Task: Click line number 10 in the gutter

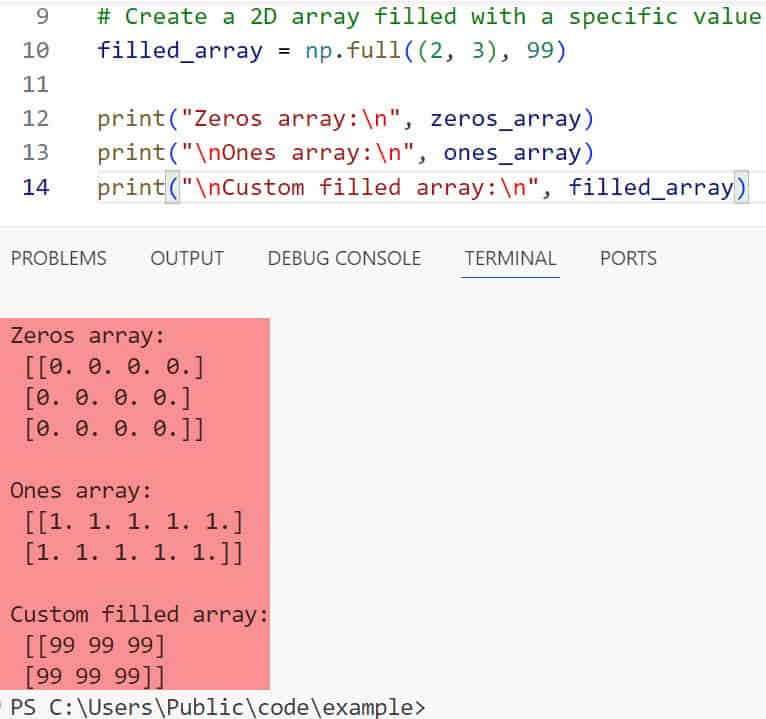Action: pyautogui.click(x=35, y=51)
